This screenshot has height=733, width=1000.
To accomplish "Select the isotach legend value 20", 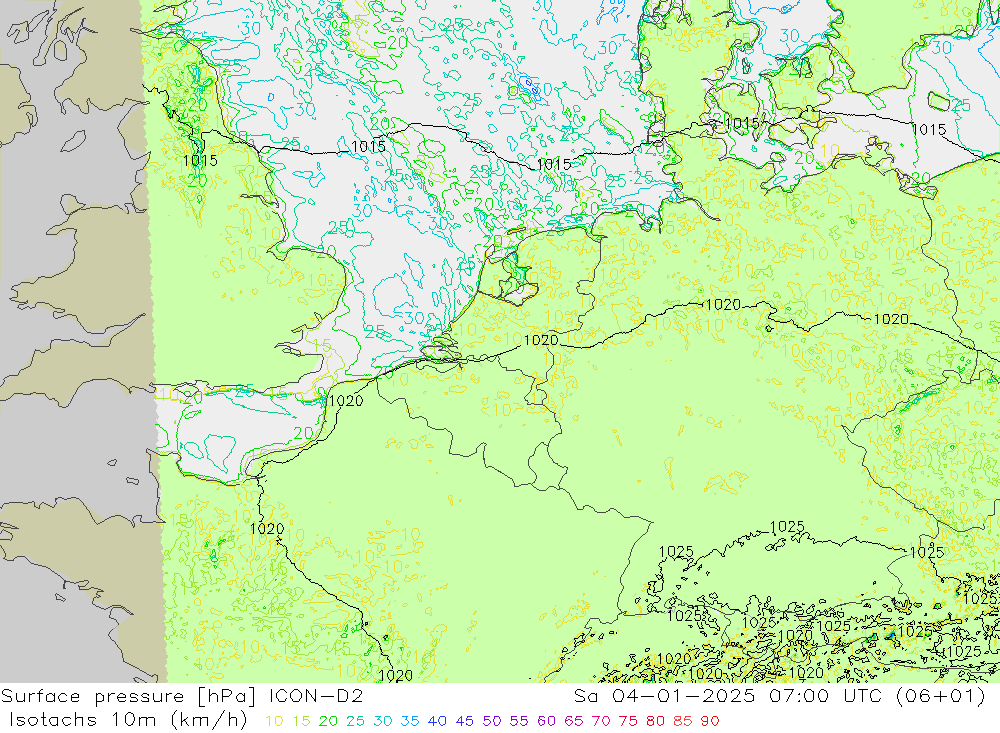I will [x=328, y=722].
